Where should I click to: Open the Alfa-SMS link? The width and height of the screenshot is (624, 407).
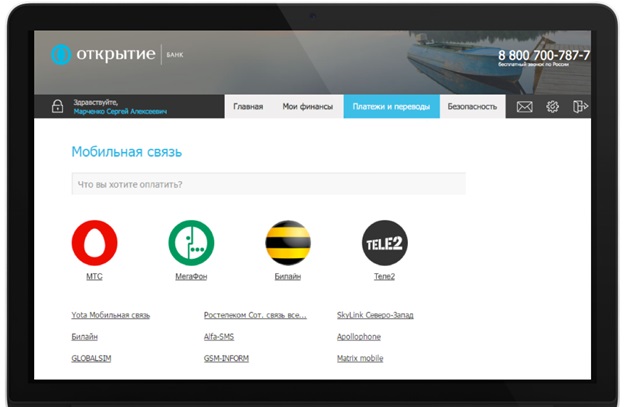coord(219,337)
